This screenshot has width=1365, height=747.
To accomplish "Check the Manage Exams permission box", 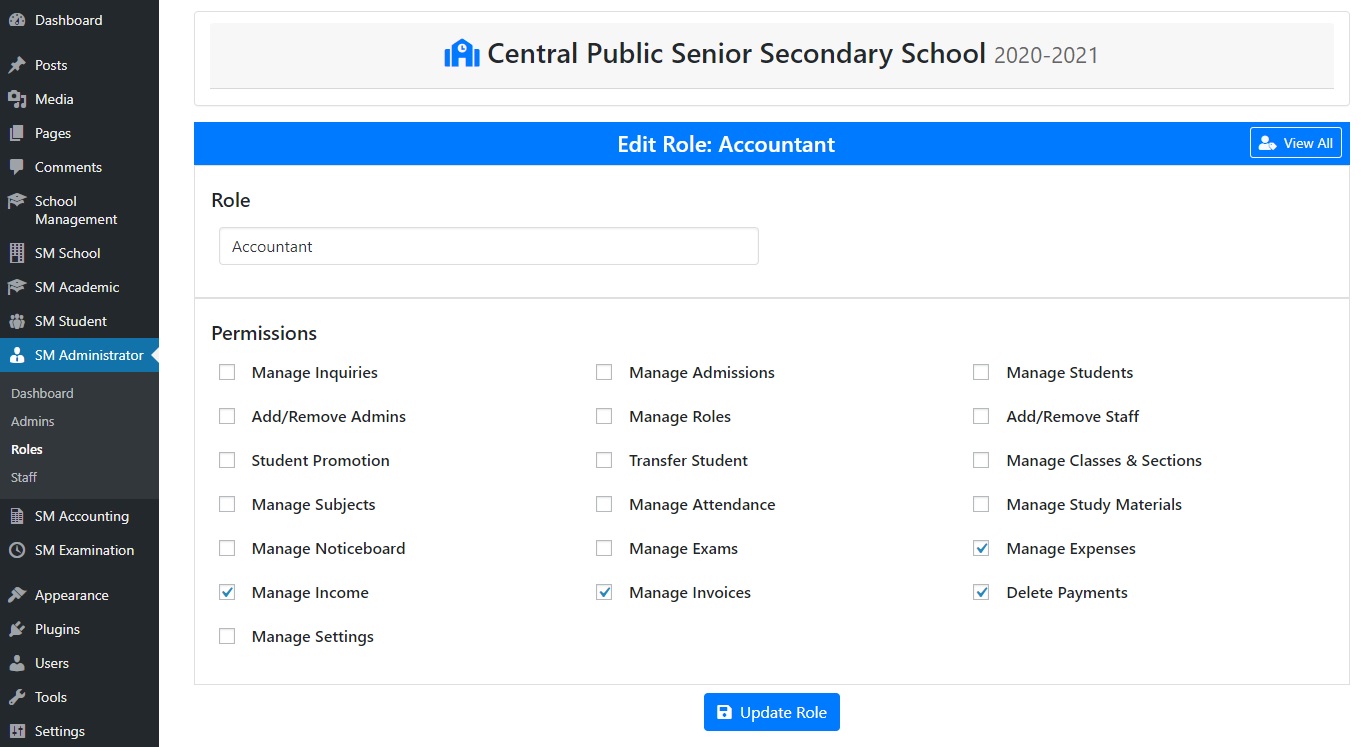I will pyautogui.click(x=604, y=548).
